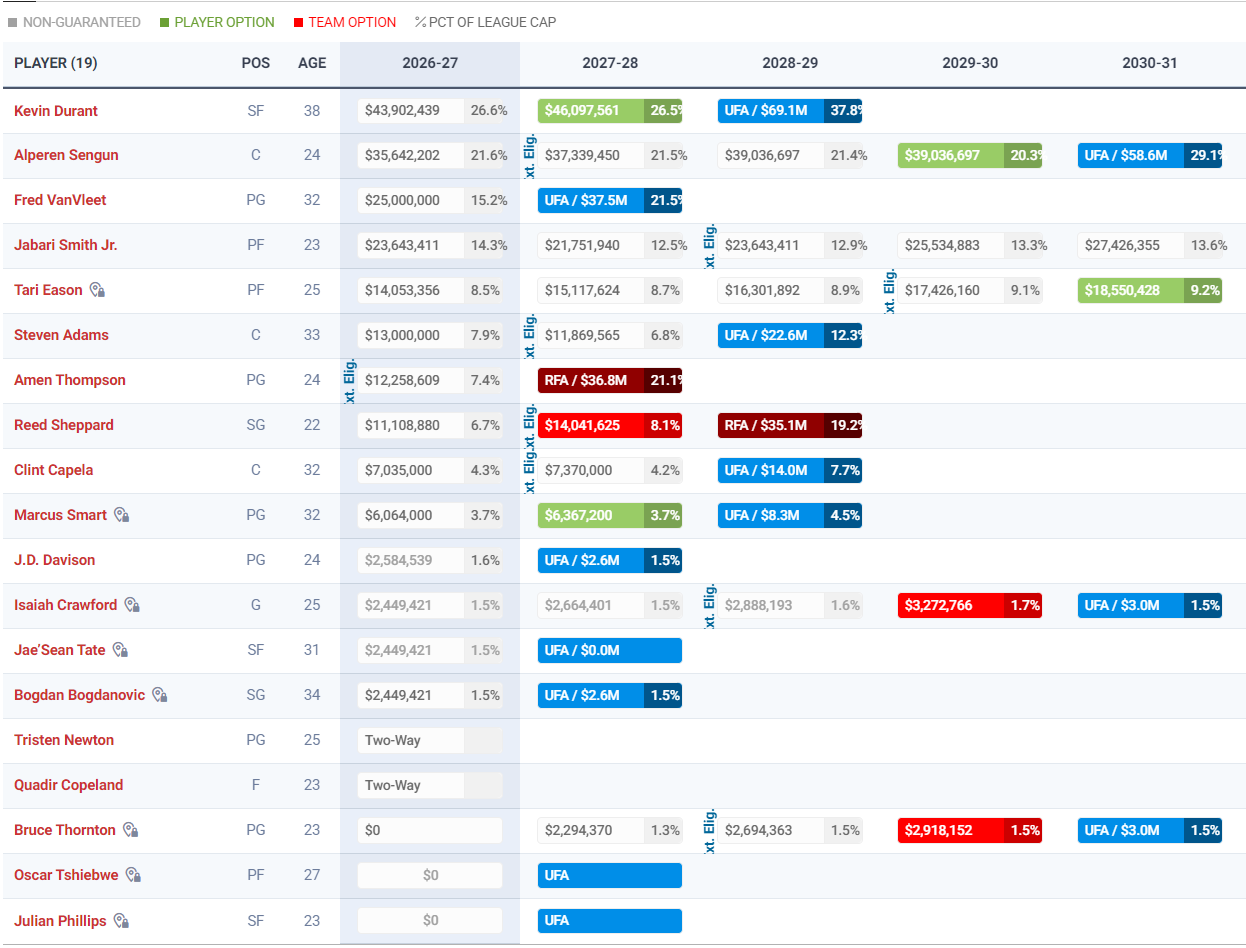Viewport: 1246px width, 948px height.
Task: Click the PCT OF LEAGUE CAP legend label
Action: click(492, 22)
